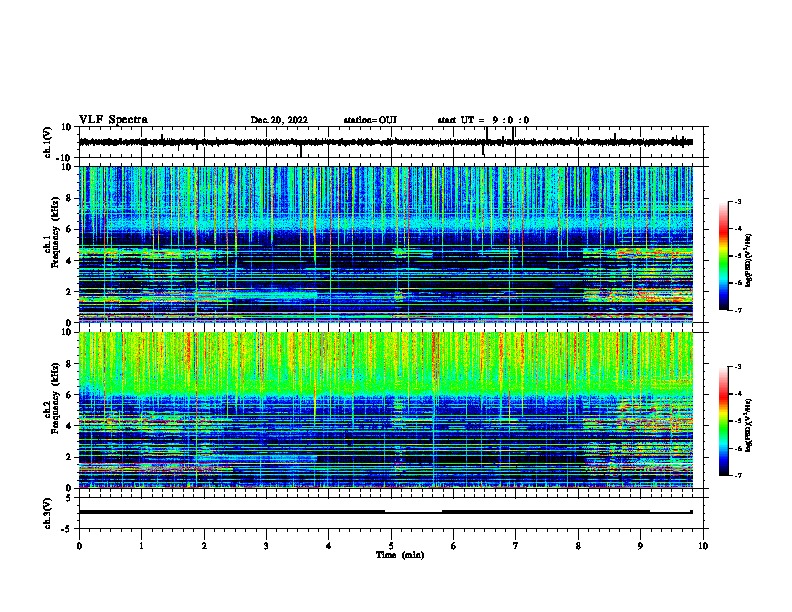
Task: Click the "station=OUI" header text
Action: 370,120
